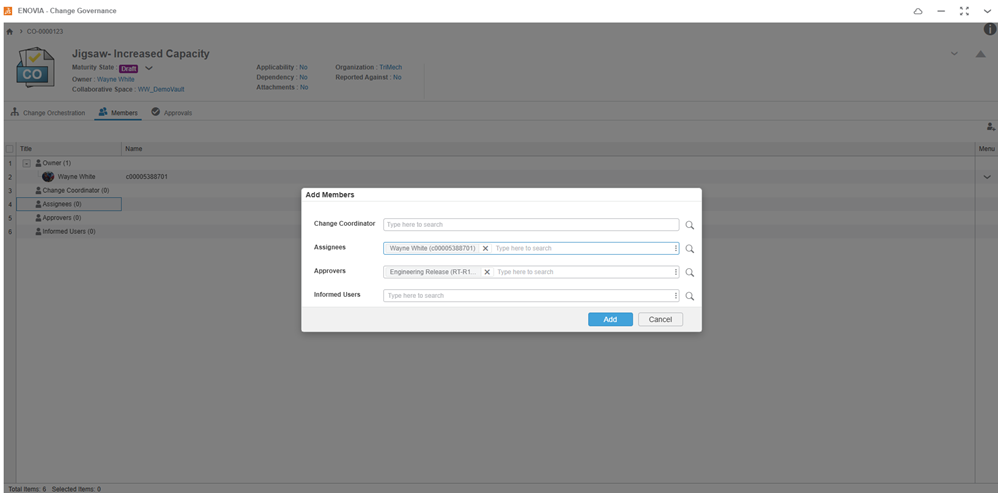Collapse the Owner tree group
The height and width of the screenshot is (493, 998).
pos(27,163)
